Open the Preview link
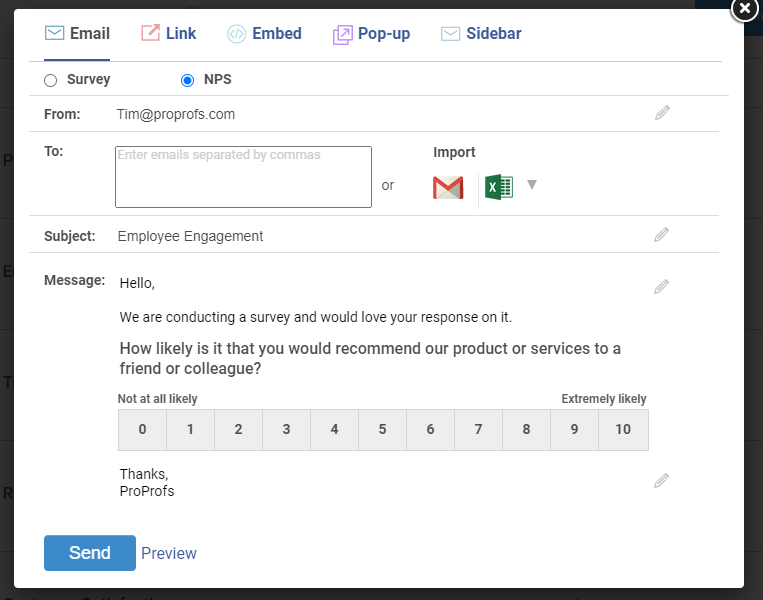763x600 pixels. (169, 553)
